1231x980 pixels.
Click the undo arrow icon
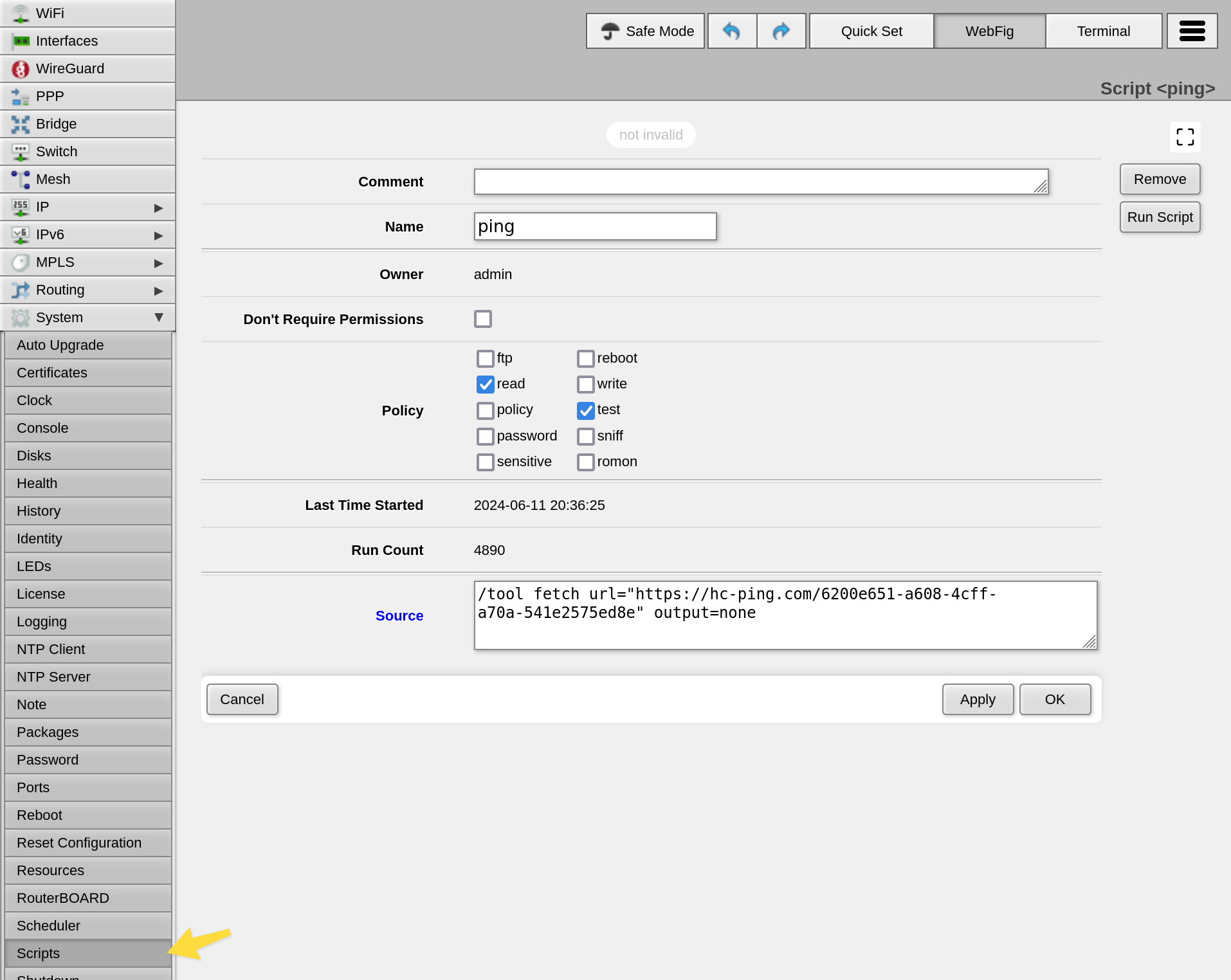732,30
